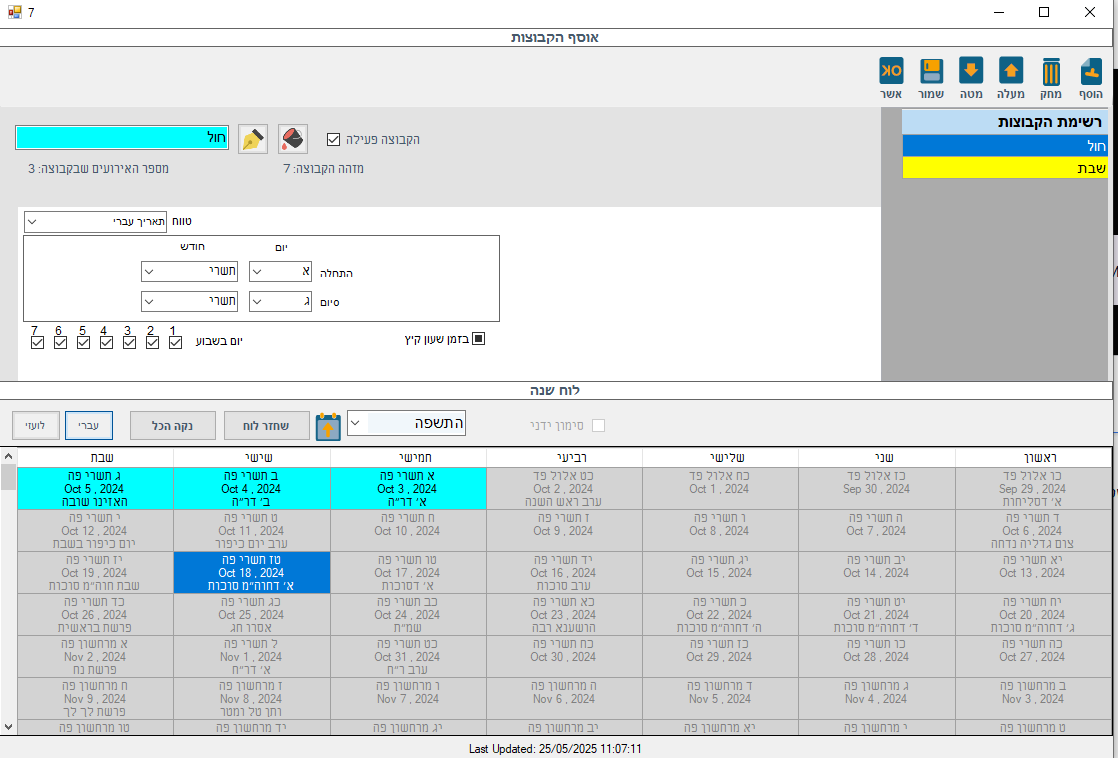Select שבת group in the groups list
The width and height of the screenshot is (1118, 758).
[x=1006, y=168]
